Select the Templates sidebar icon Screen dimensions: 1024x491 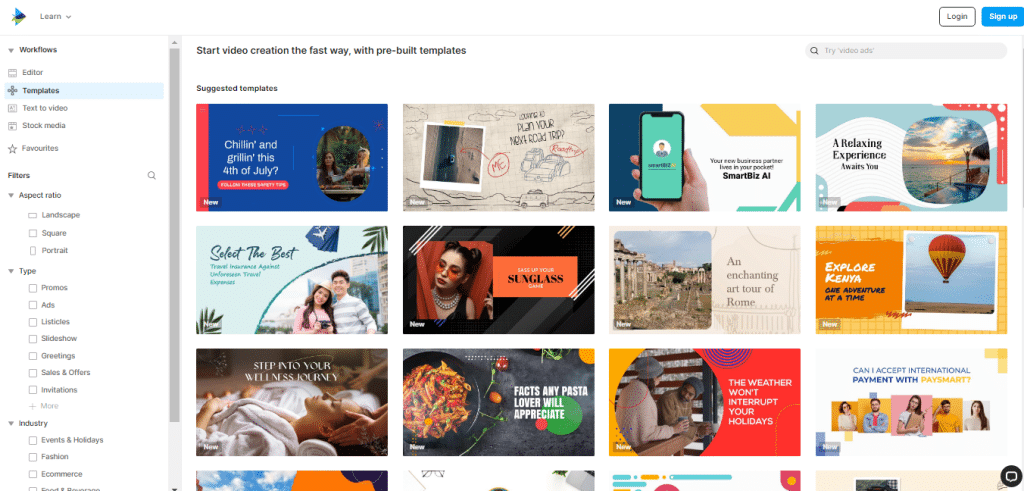[x=12, y=91]
